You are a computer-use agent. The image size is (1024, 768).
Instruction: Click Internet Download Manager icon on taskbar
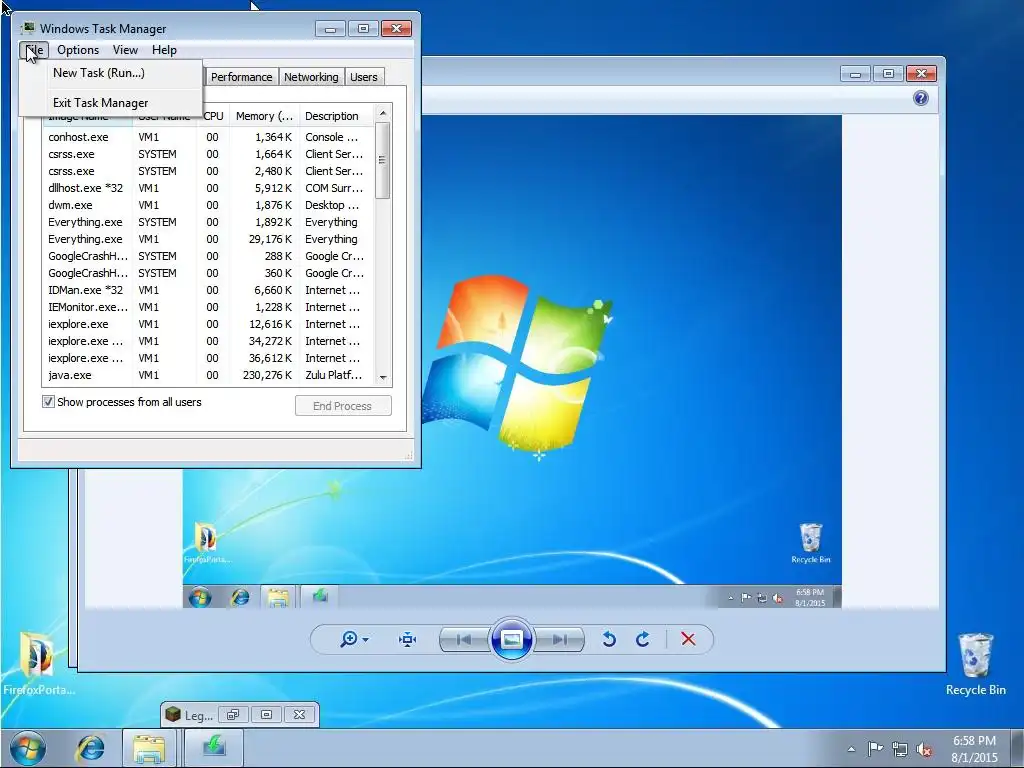[214, 748]
